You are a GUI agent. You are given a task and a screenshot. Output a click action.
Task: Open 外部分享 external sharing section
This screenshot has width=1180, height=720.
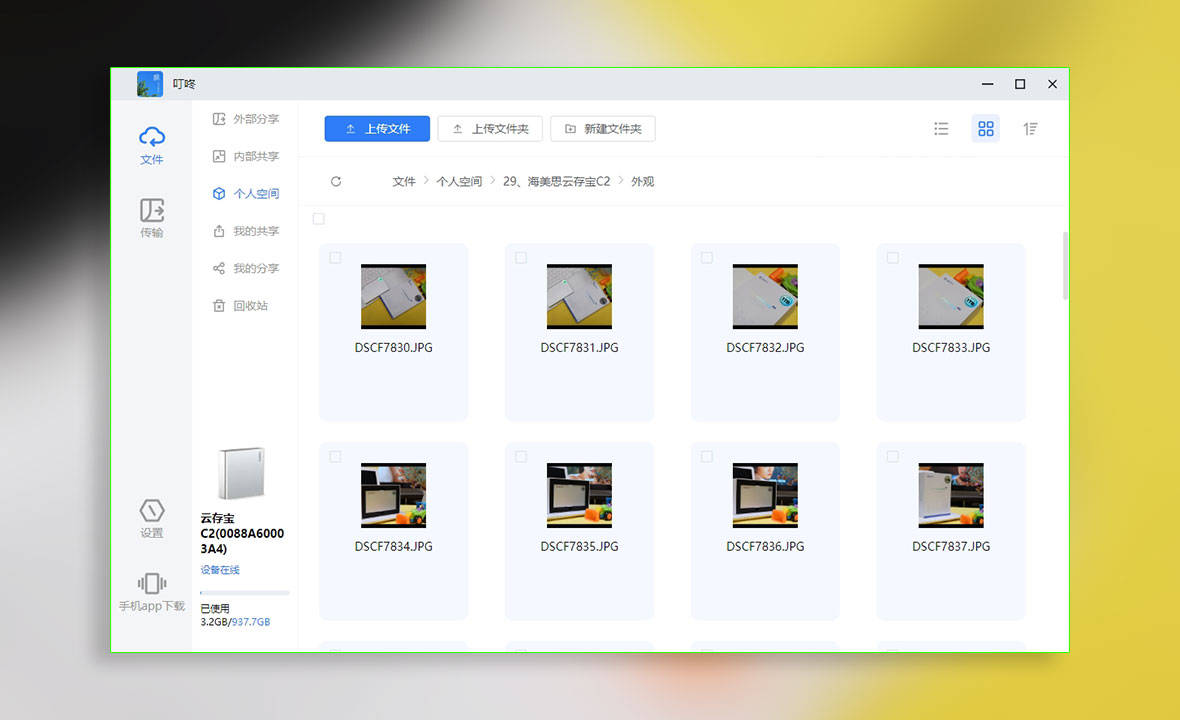(x=245, y=118)
